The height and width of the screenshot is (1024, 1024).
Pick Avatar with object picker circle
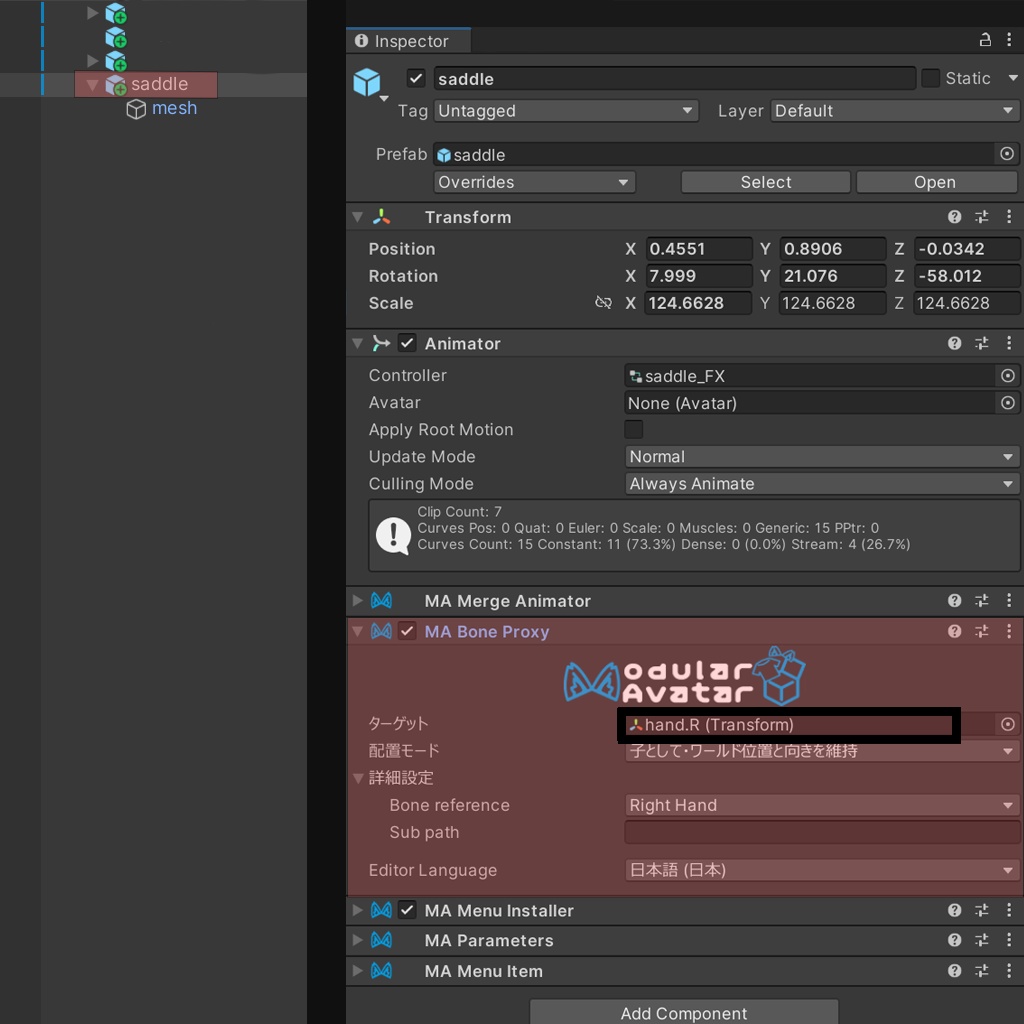click(1008, 403)
